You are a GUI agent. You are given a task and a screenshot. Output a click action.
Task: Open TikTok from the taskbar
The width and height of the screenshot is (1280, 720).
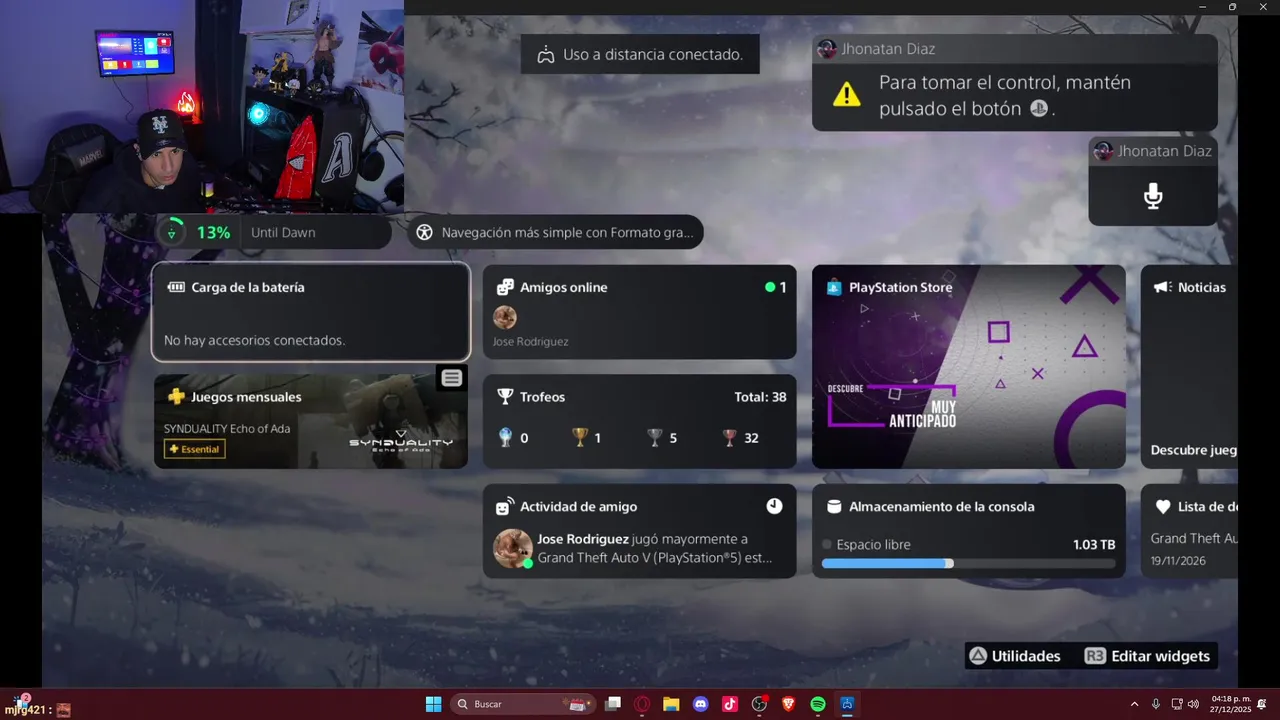(x=730, y=704)
